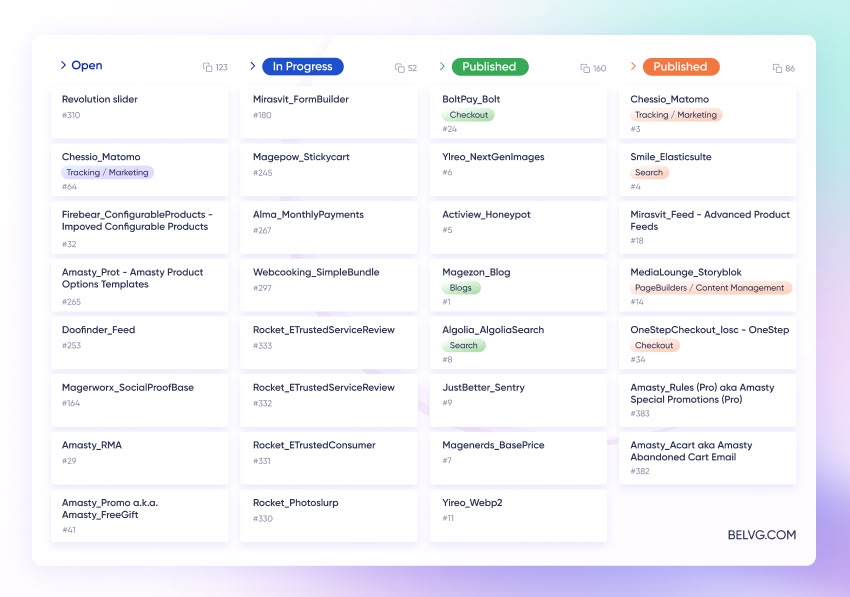Viewport: 850px width, 597px height.
Task: Open Rocket_ETrustedConsumer card
Action: 329,458
